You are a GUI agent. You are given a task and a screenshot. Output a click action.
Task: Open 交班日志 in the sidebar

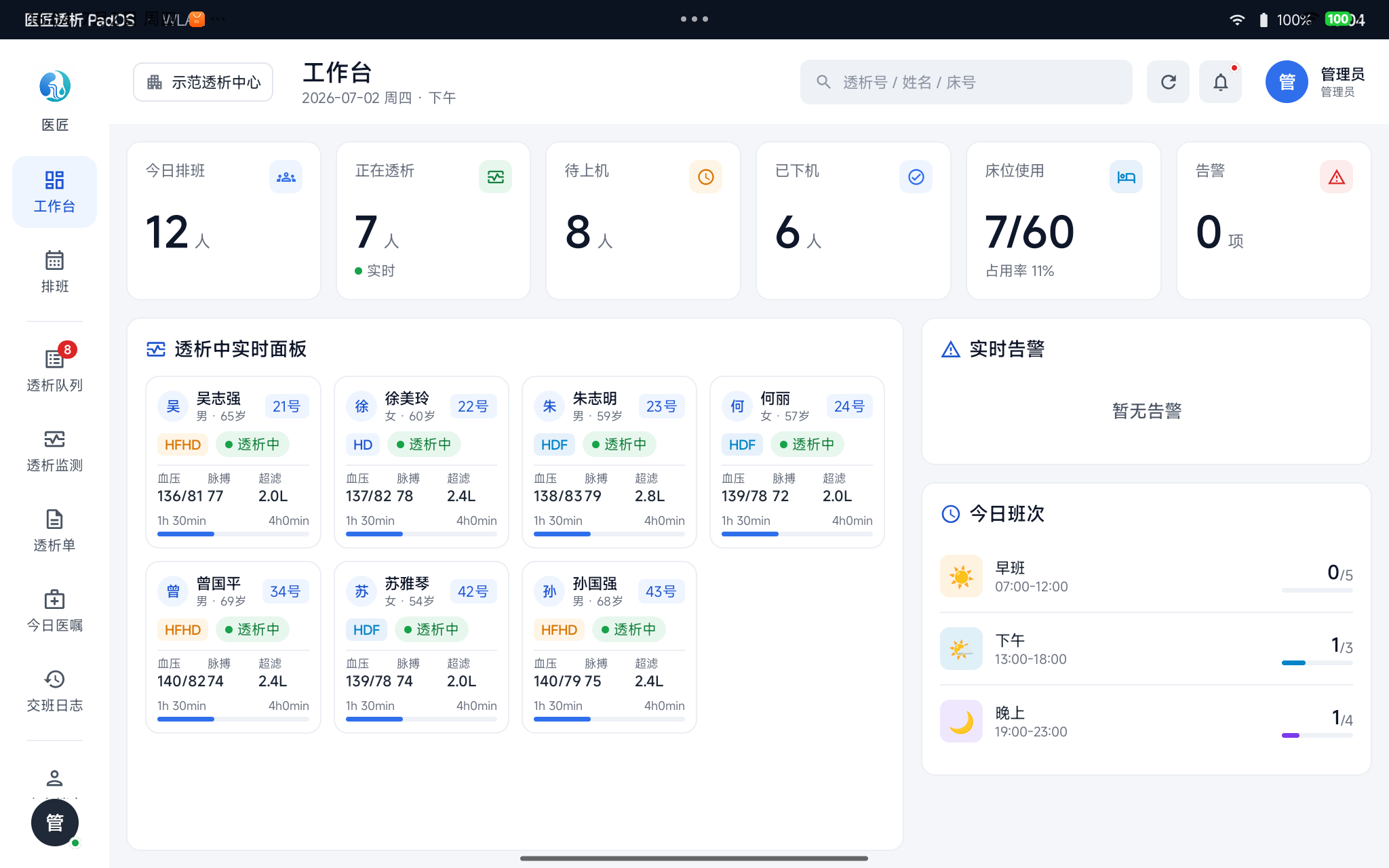click(54, 690)
